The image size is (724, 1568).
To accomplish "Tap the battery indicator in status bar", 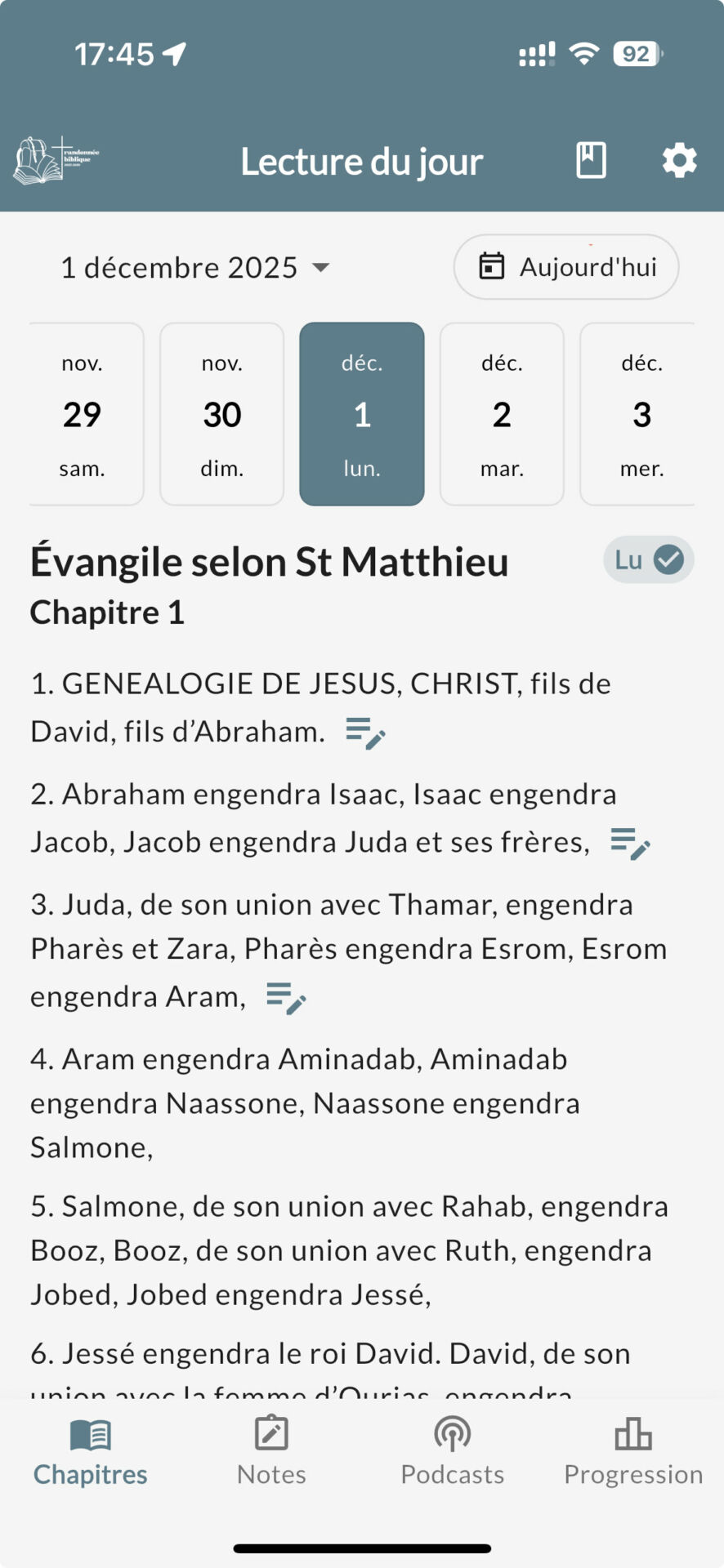I will tap(637, 54).
